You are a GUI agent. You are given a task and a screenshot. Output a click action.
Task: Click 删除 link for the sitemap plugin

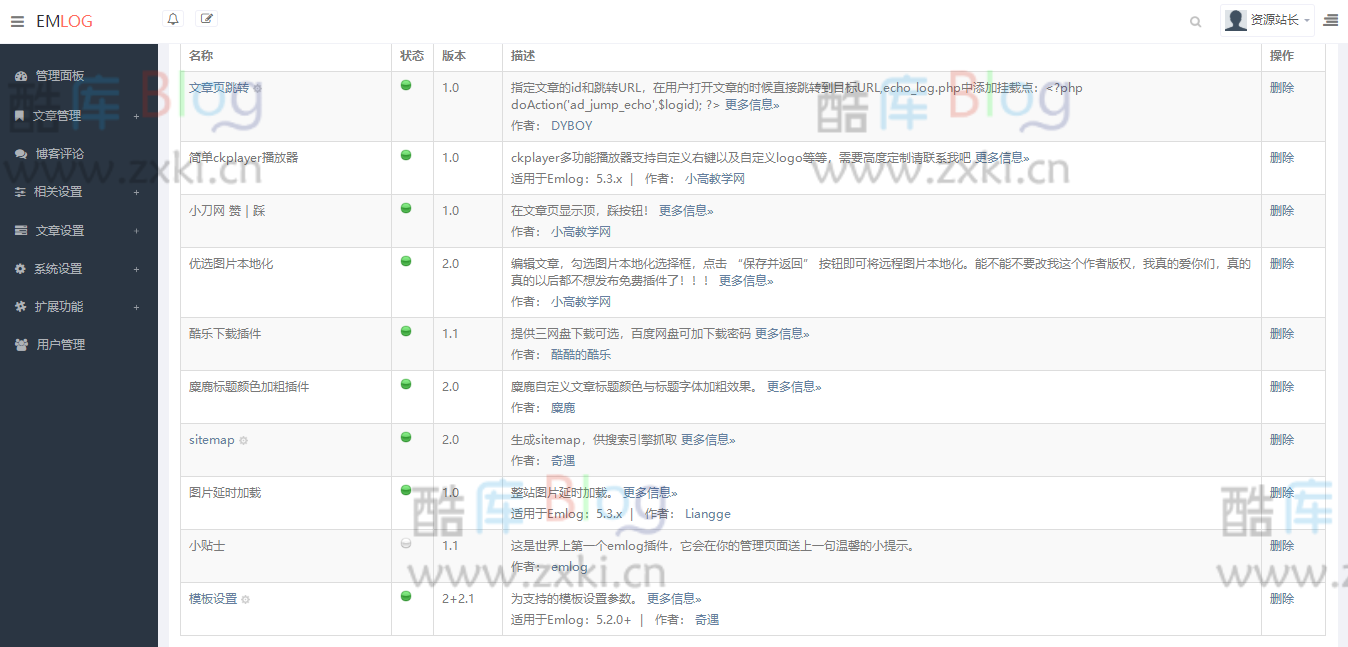point(1281,438)
